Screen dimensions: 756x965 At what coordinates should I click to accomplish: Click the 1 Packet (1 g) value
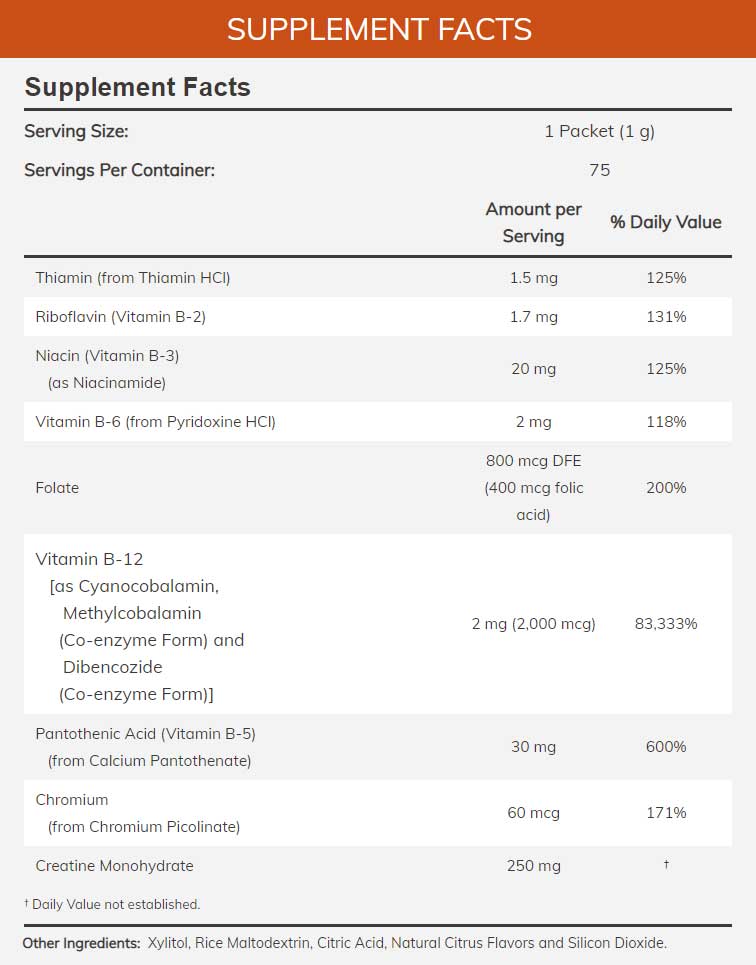coord(599,131)
